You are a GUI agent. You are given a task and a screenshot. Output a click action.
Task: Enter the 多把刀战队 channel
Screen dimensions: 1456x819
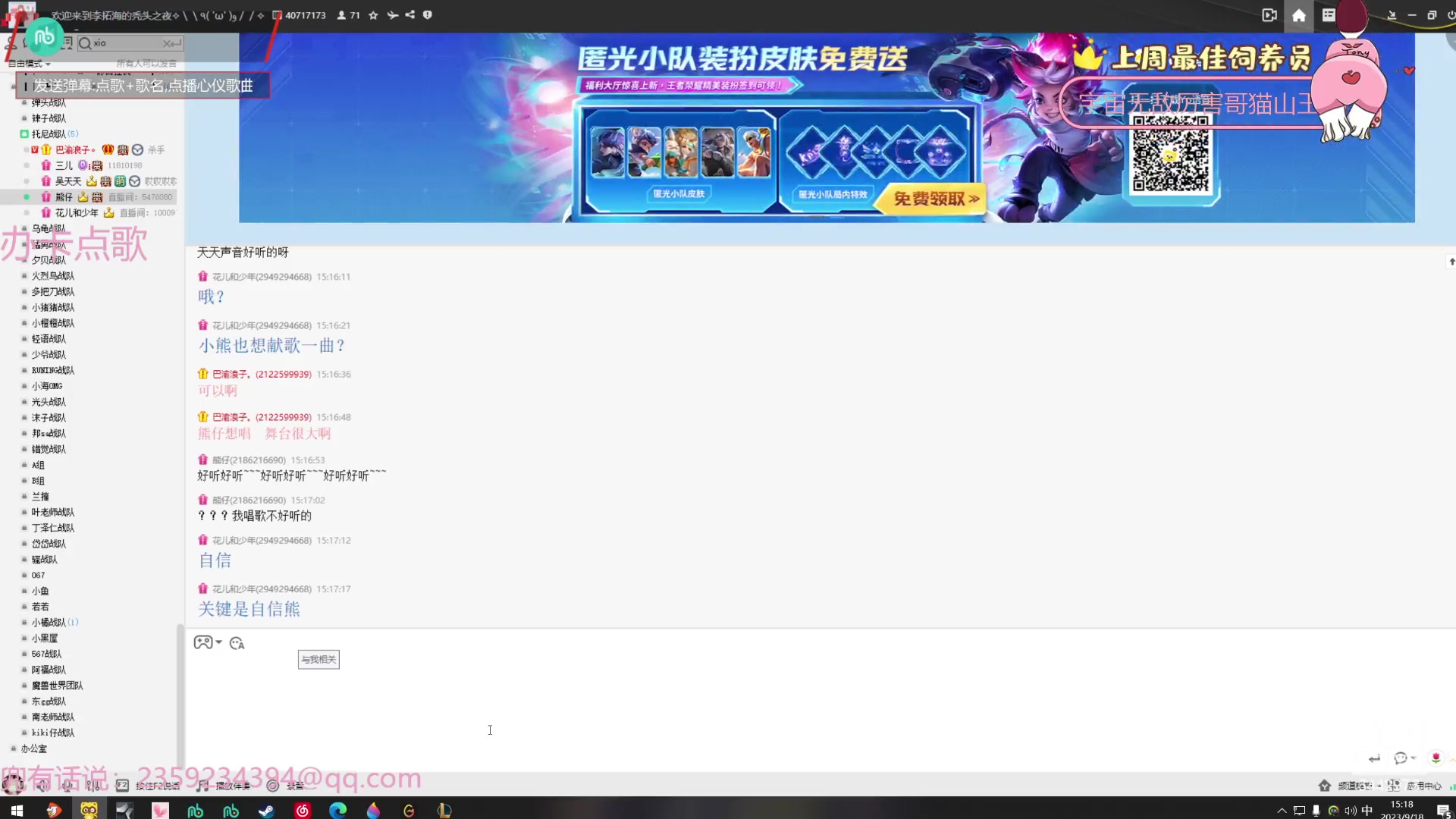coord(53,292)
